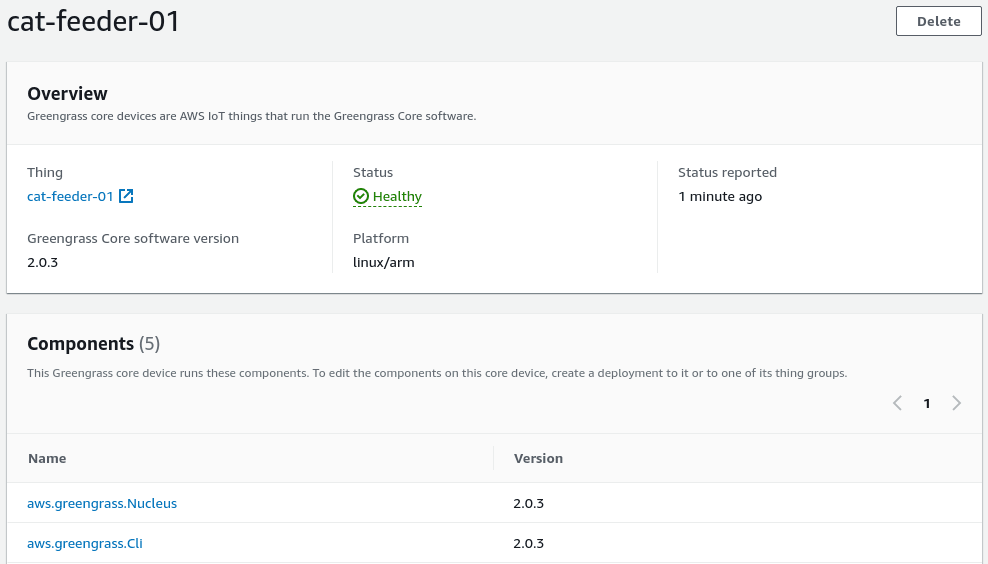The image size is (988, 564).
Task: Click the '1 minute ago' status reported value
Action: (x=720, y=197)
